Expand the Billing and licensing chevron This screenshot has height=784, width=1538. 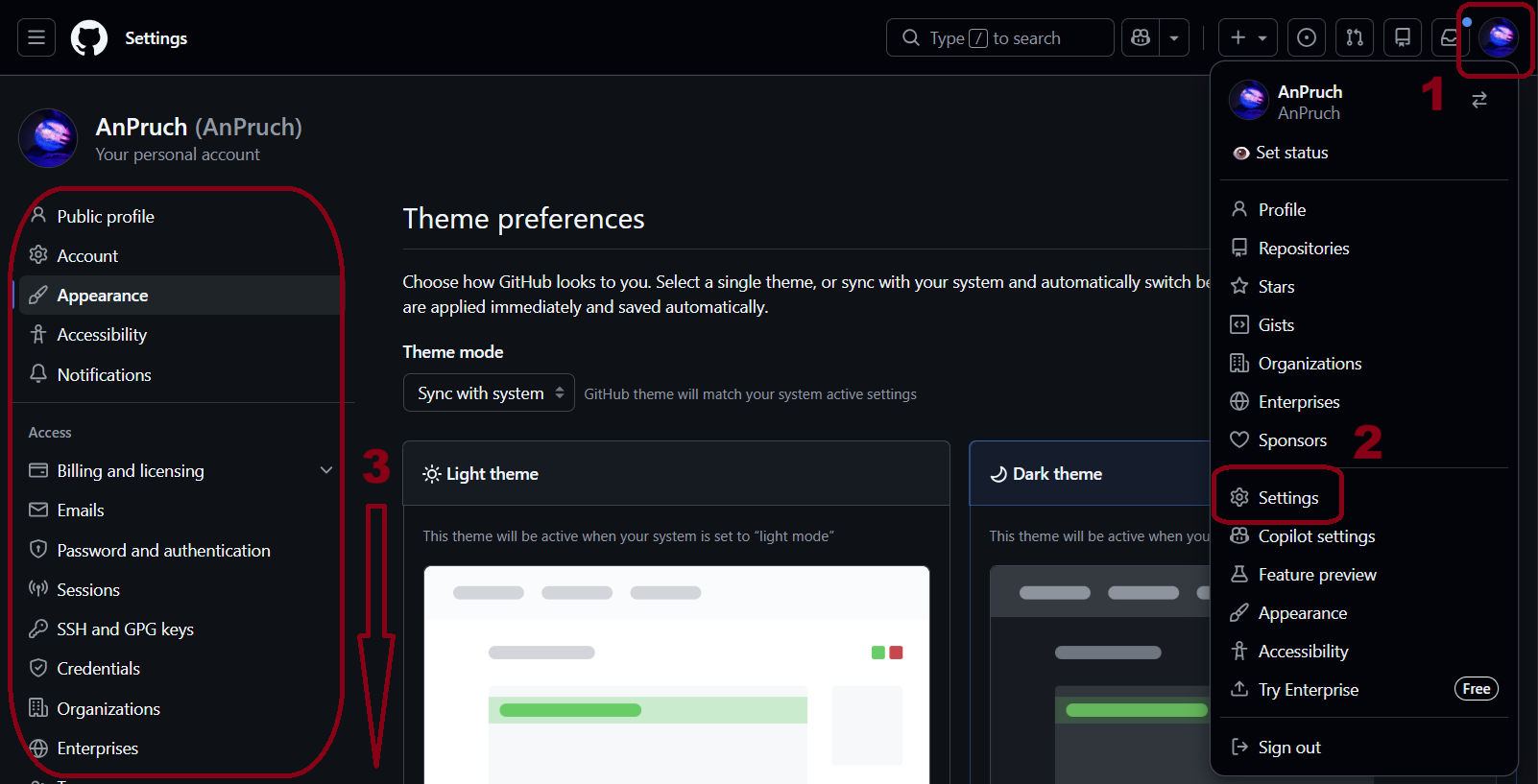326,470
